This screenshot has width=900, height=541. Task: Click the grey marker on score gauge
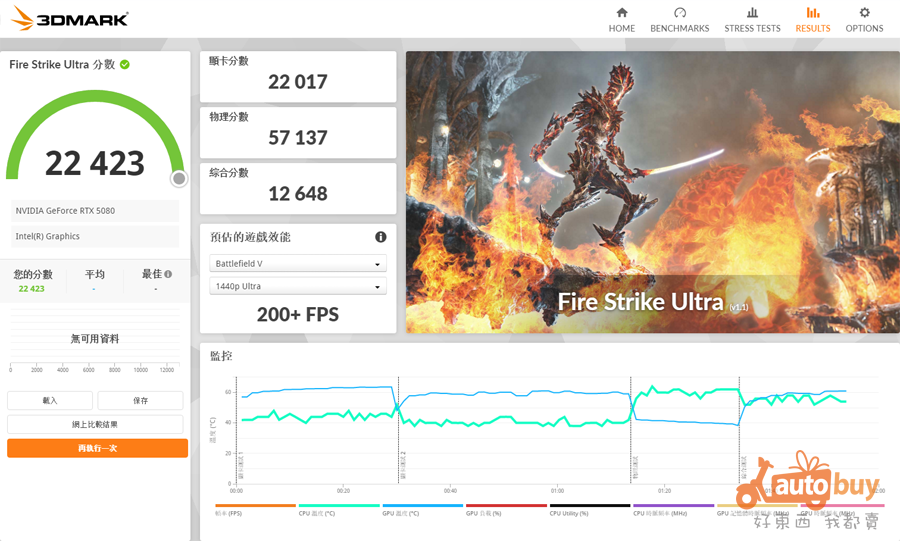coord(179,179)
